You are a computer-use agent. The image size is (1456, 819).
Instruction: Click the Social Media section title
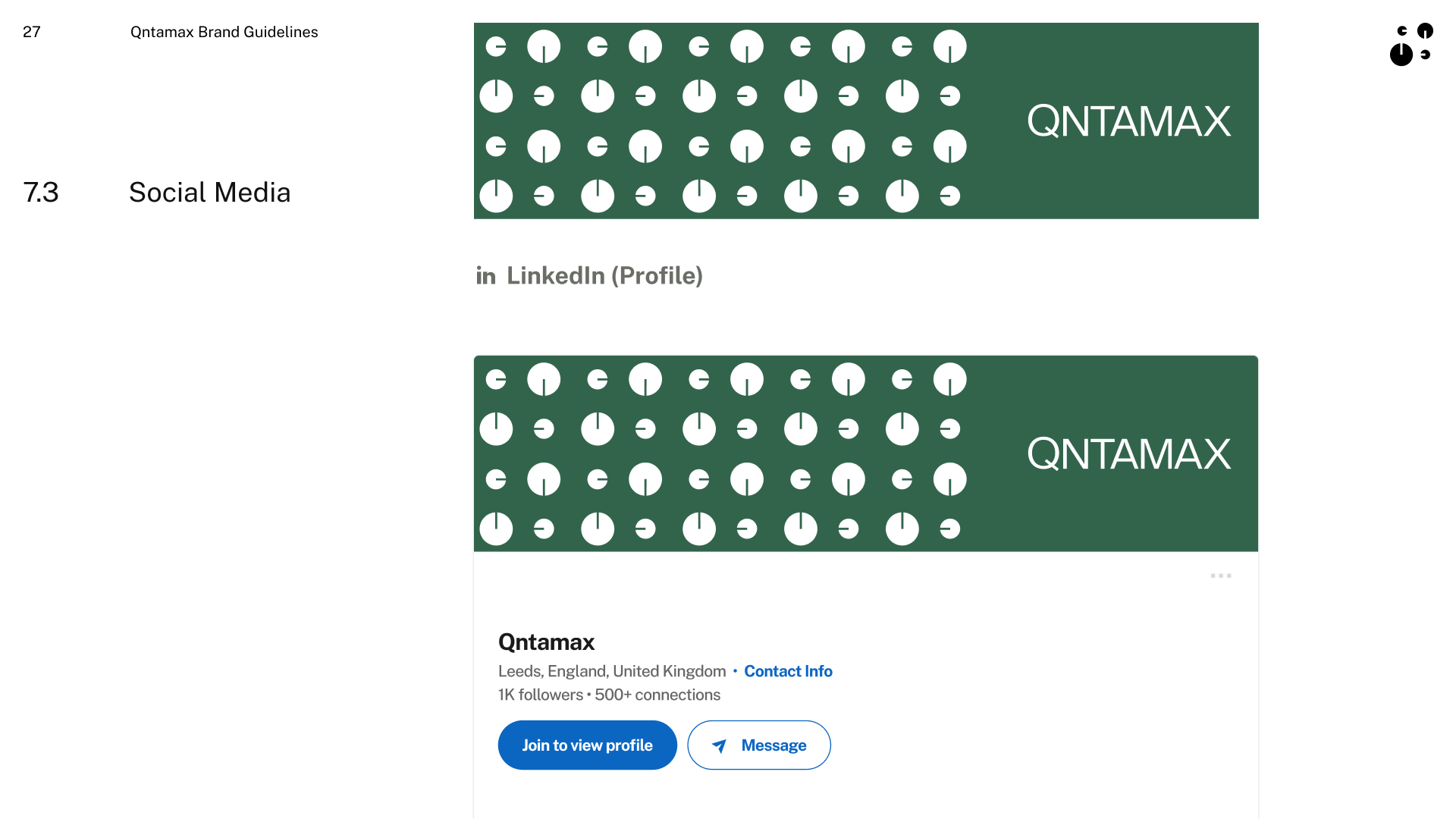[x=209, y=193]
